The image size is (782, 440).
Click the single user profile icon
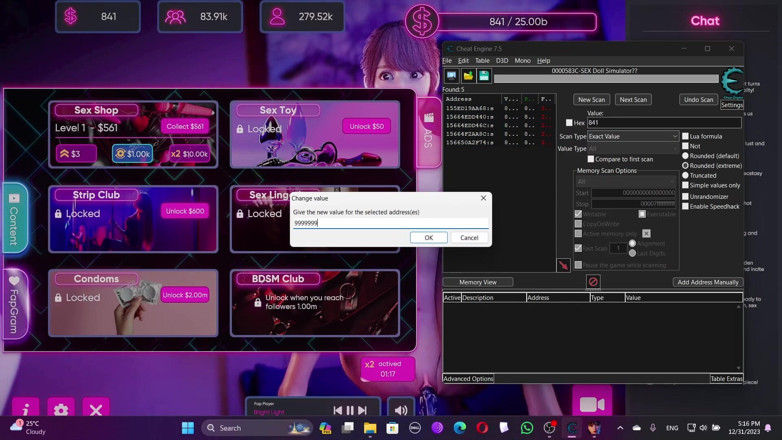[277, 17]
